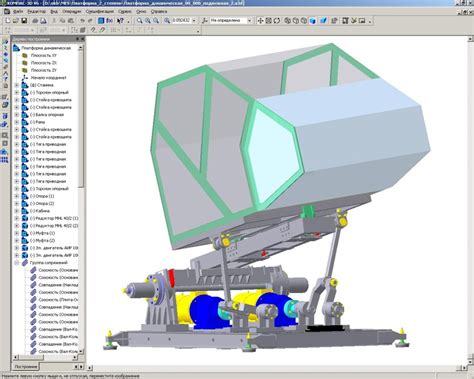
Task: Open the Операции menu
Action: (72, 12)
